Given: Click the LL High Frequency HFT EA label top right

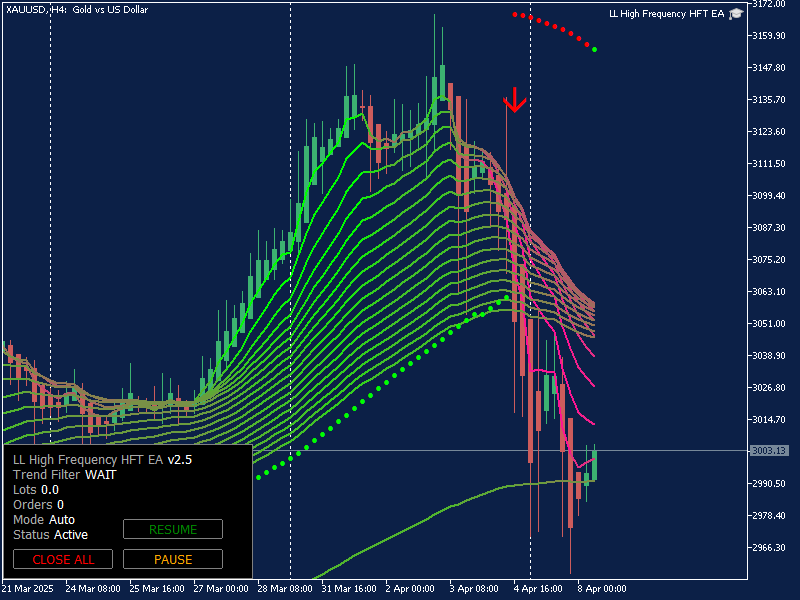Looking at the screenshot, I should pyautogui.click(x=666, y=14).
